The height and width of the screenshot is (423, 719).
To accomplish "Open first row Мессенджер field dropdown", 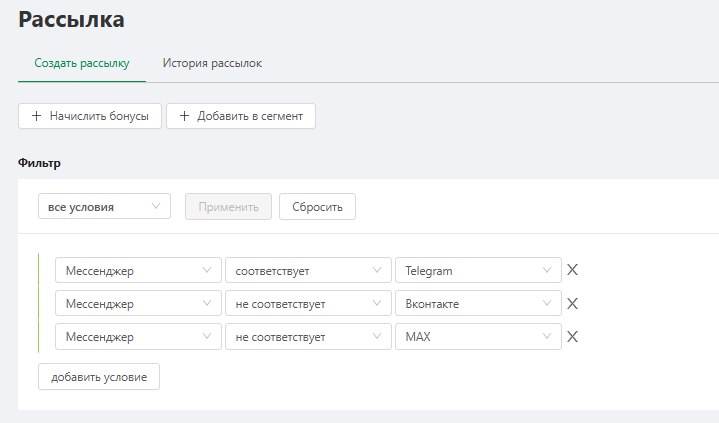I will (137, 270).
